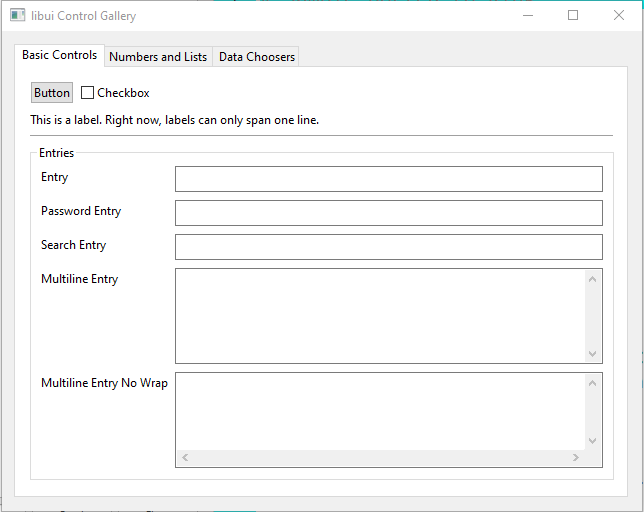Click right arrow of No Wrap horizontal scrollbar
This screenshot has height=512, width=644.
click(575, 458)
